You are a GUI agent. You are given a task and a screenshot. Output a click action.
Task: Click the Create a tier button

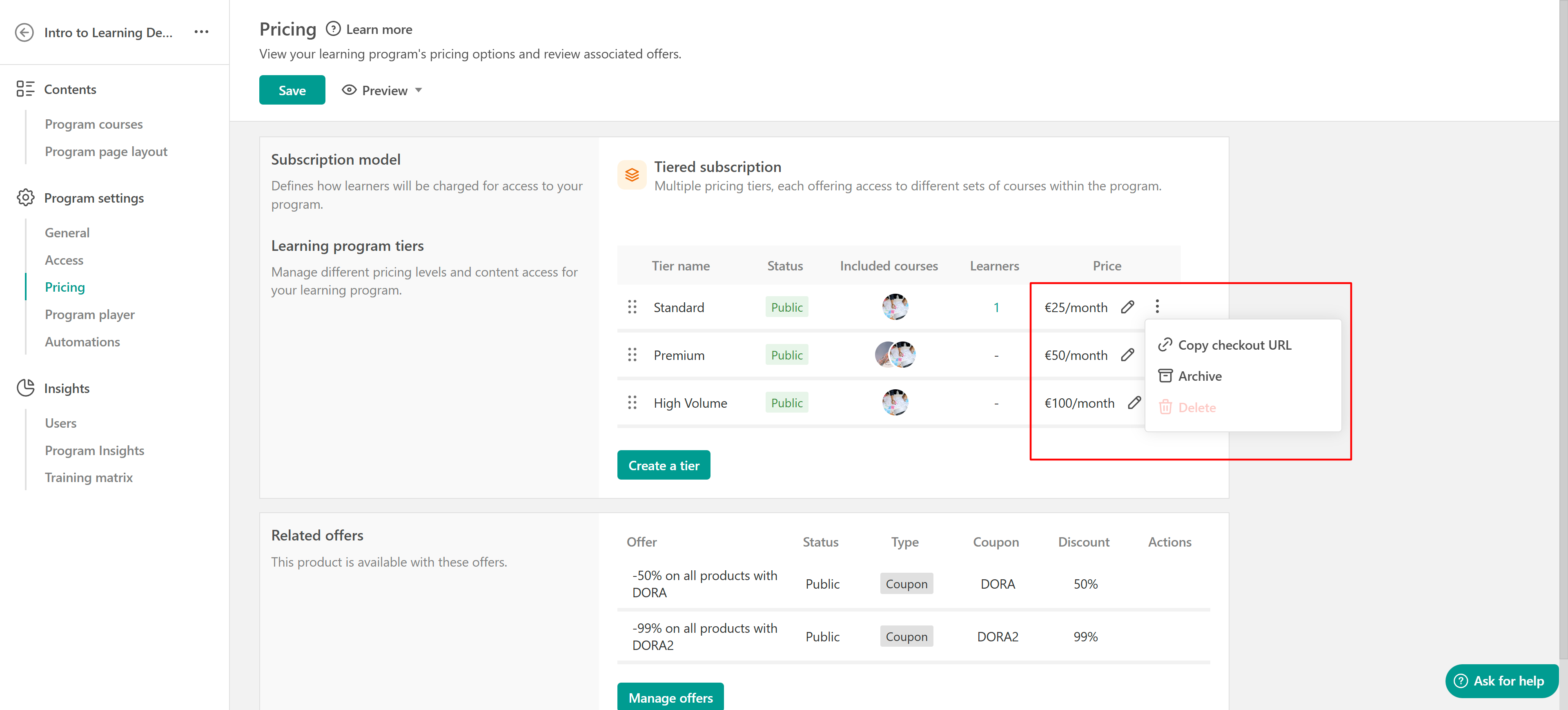[663, 465]
